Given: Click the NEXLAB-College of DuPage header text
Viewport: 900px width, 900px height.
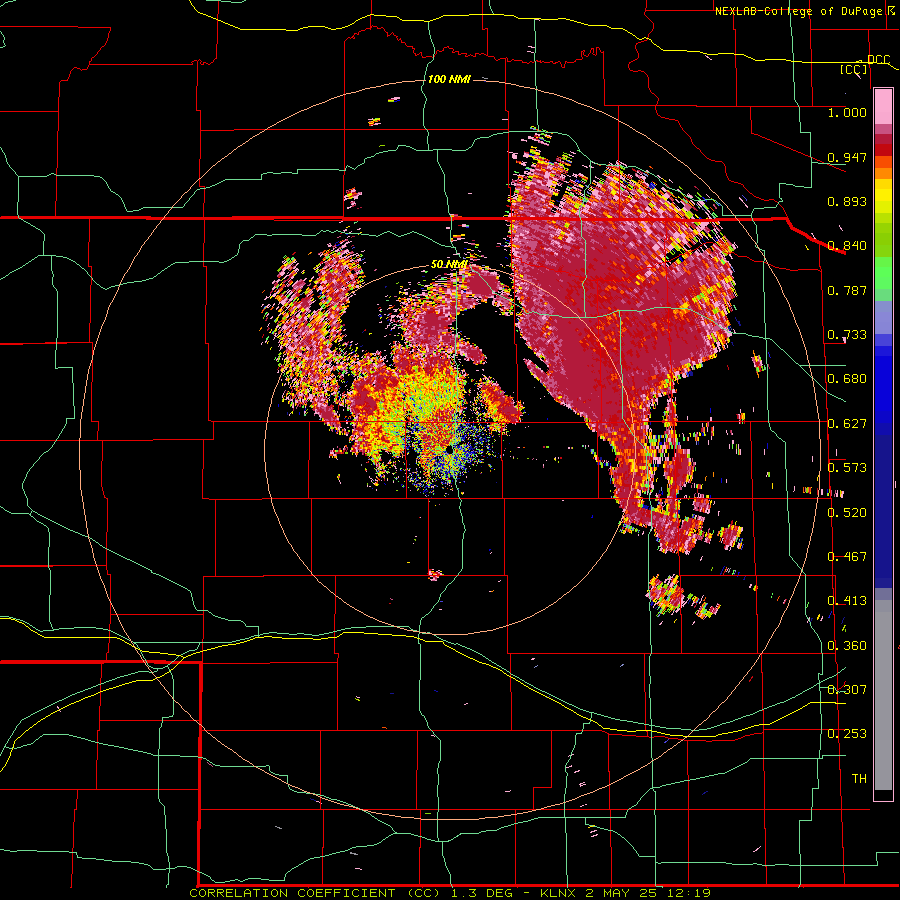Looking at the screenshot, I should pos(798,11).
